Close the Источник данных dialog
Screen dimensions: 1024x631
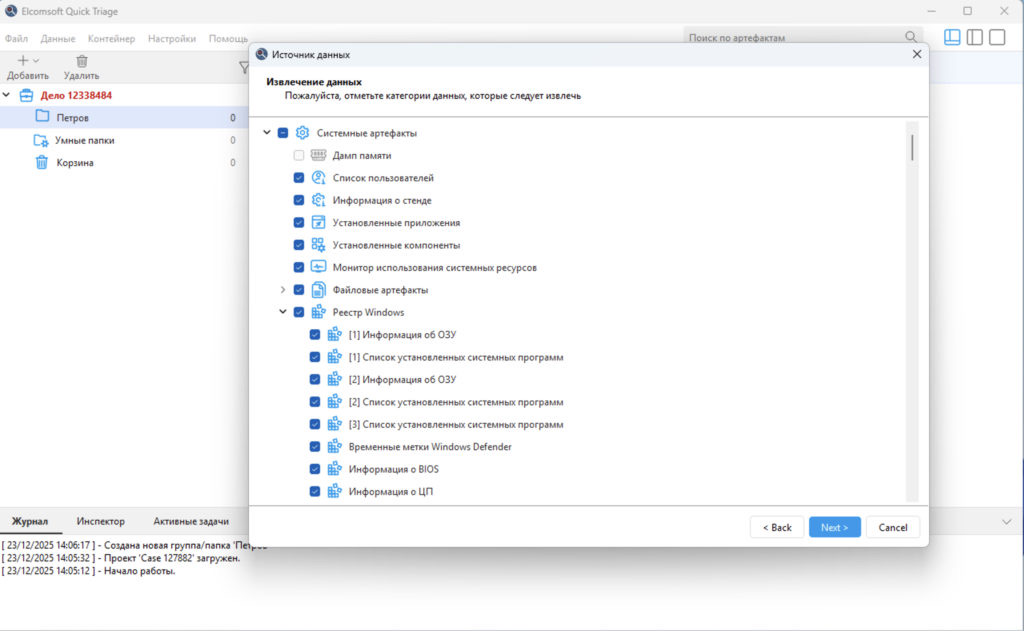pos(917,54)
